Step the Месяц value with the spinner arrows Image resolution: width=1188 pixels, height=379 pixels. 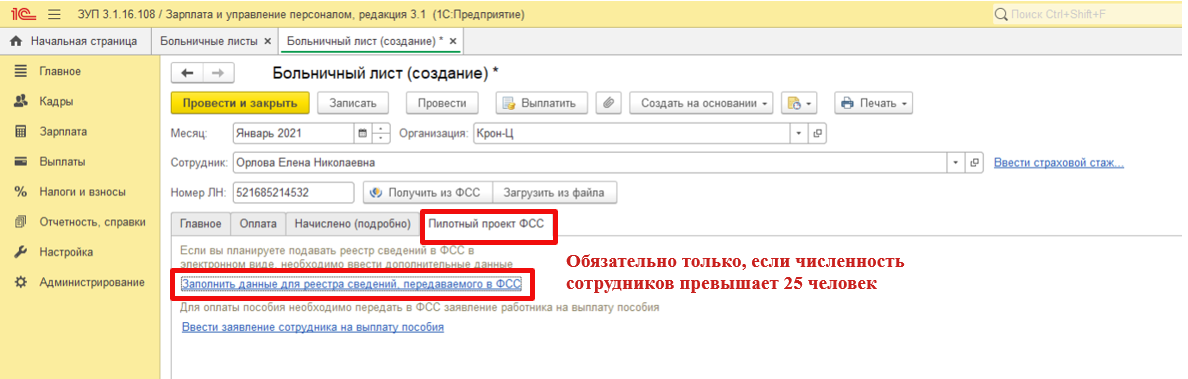(381, 133)
